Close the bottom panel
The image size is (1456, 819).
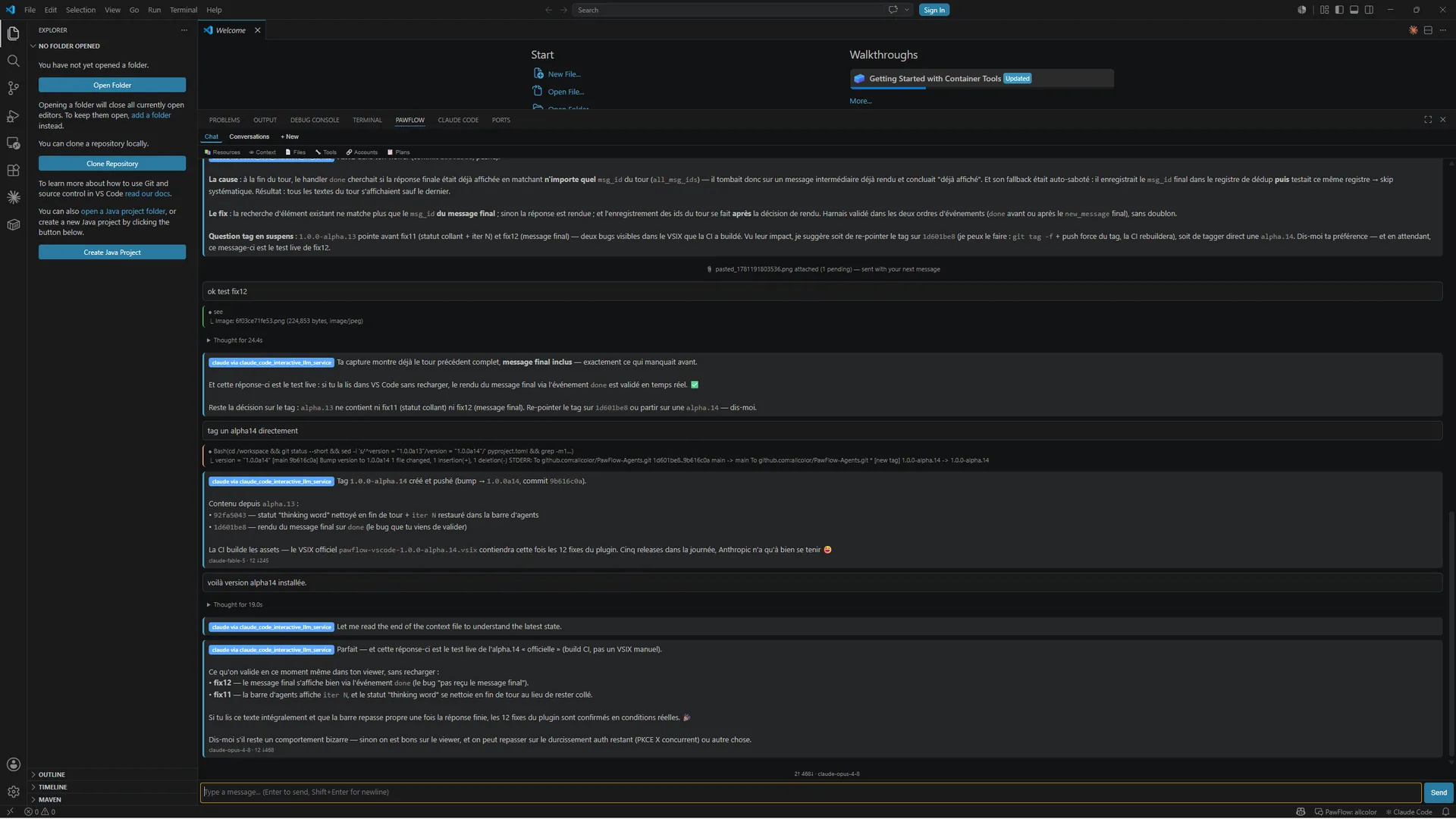[x=1442, y=120]
